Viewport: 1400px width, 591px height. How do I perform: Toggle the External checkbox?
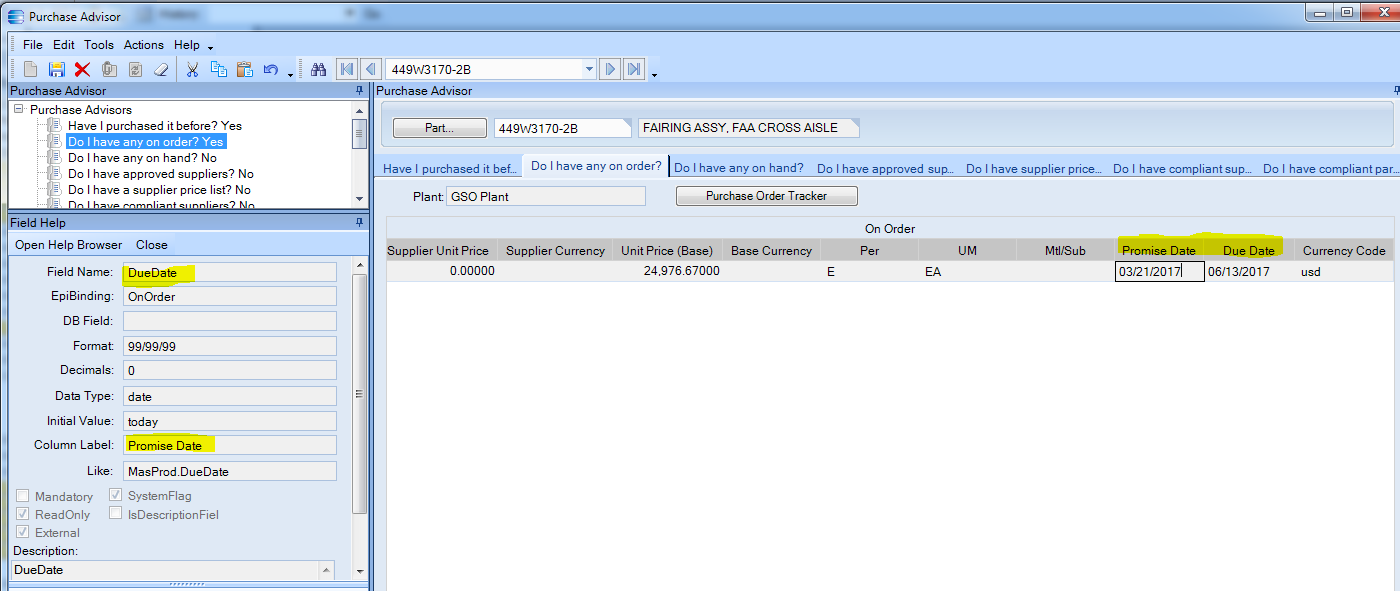pyautogui.click(x=22, y=532)
